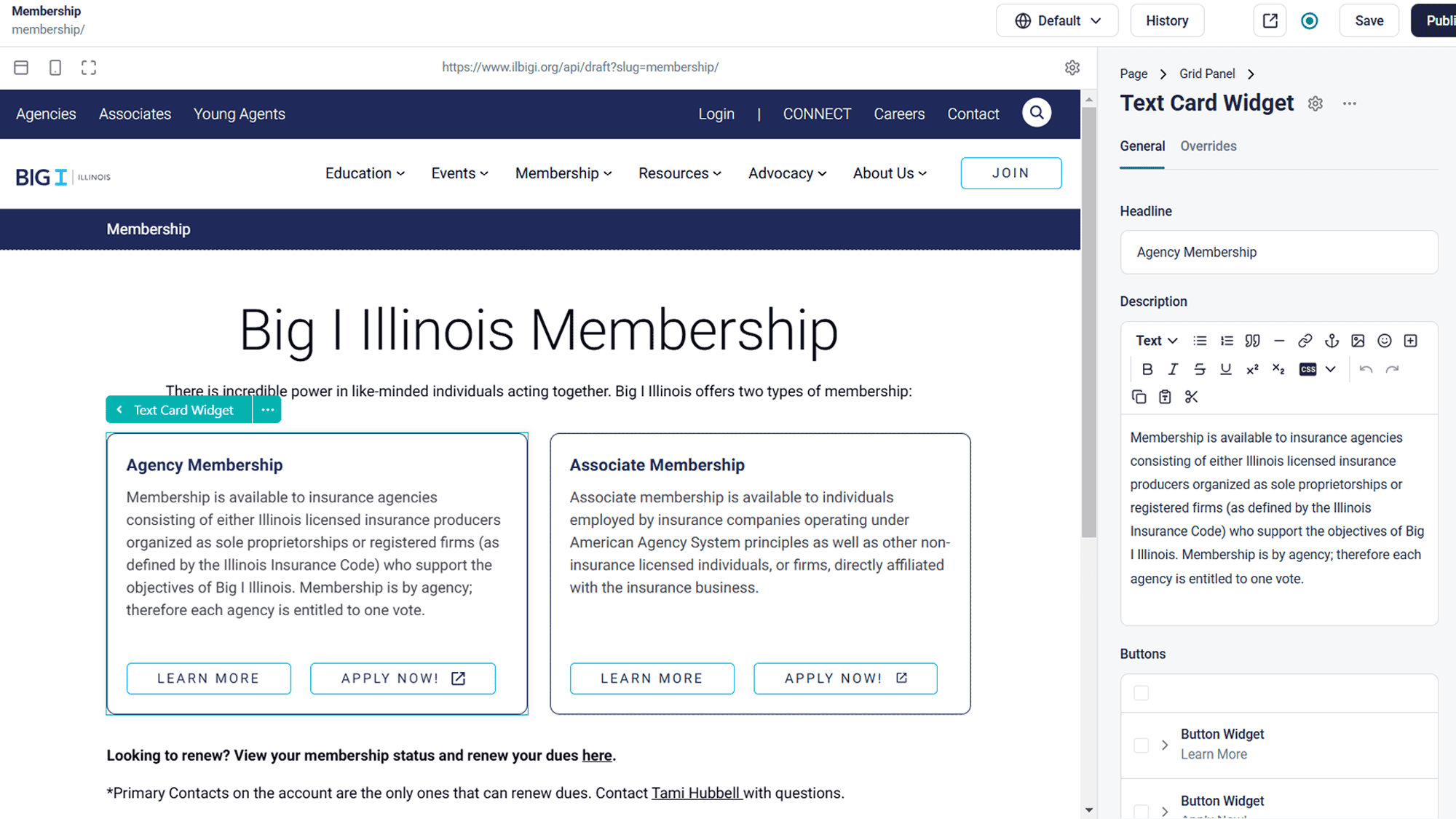This screenshot has height=819, width=1456.
Task: Click the Underline formatting icon
Action: (x=1225, y=369)
